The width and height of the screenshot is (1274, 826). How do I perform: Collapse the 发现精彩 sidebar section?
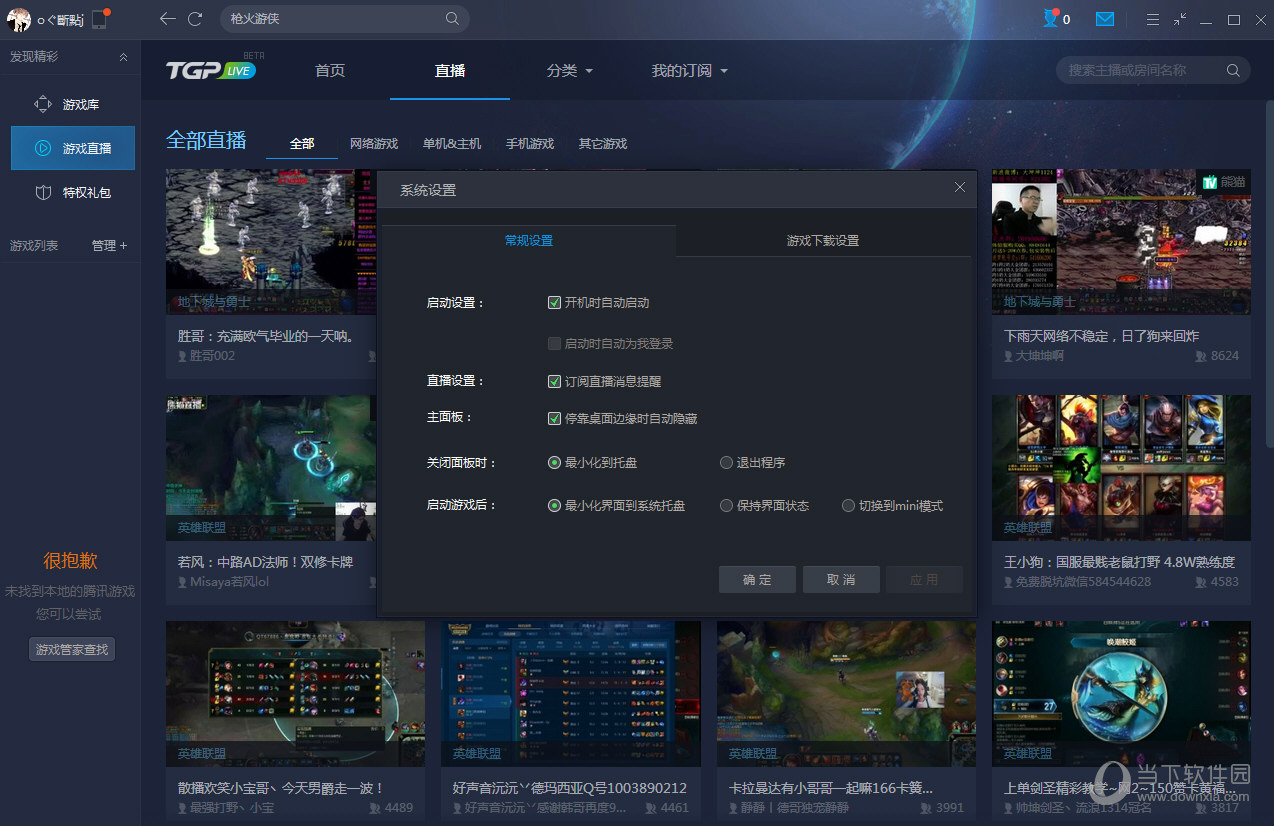(123, 57)
